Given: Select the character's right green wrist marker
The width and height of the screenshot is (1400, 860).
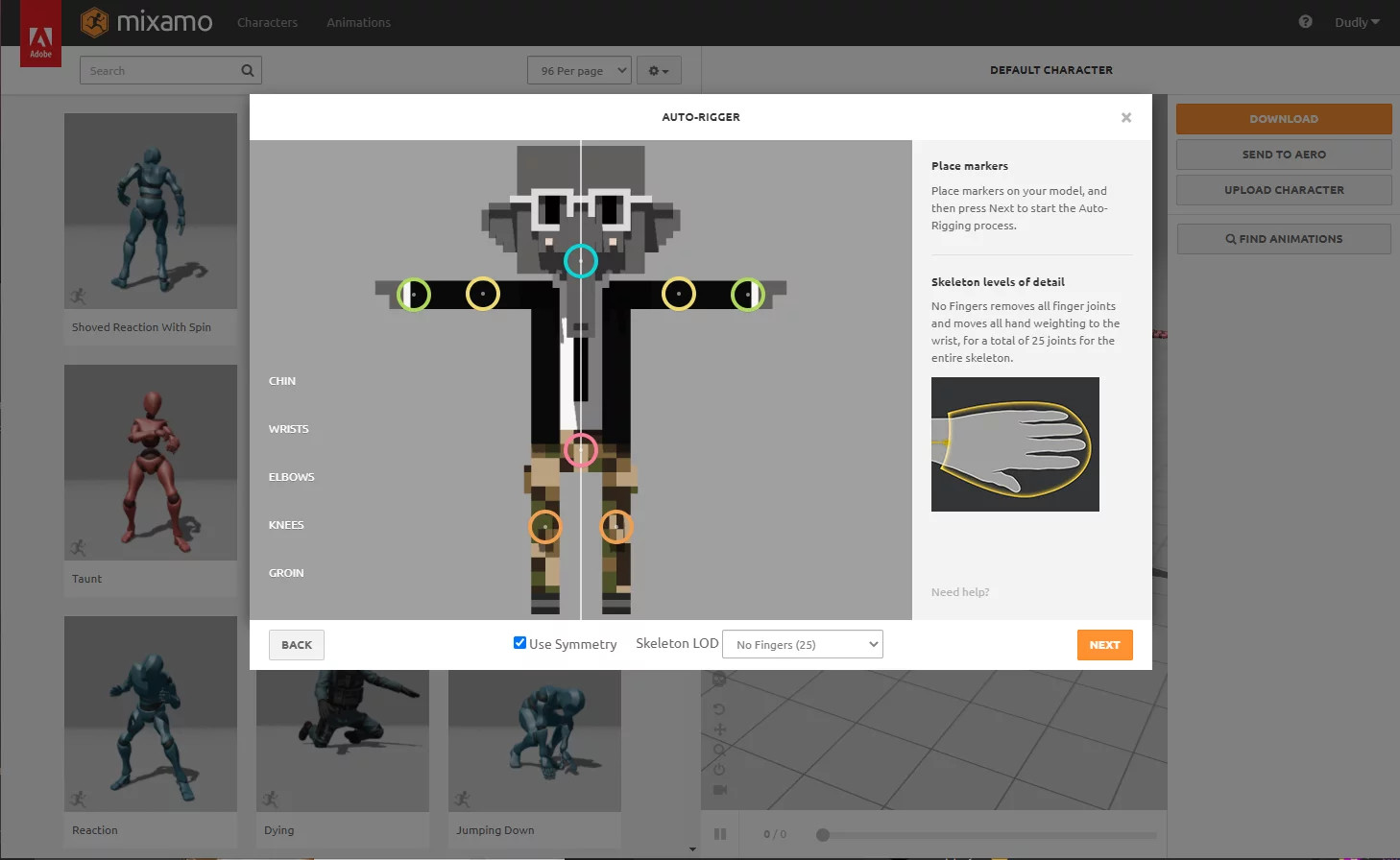Looking at the screenshot, I should (413, 294).
